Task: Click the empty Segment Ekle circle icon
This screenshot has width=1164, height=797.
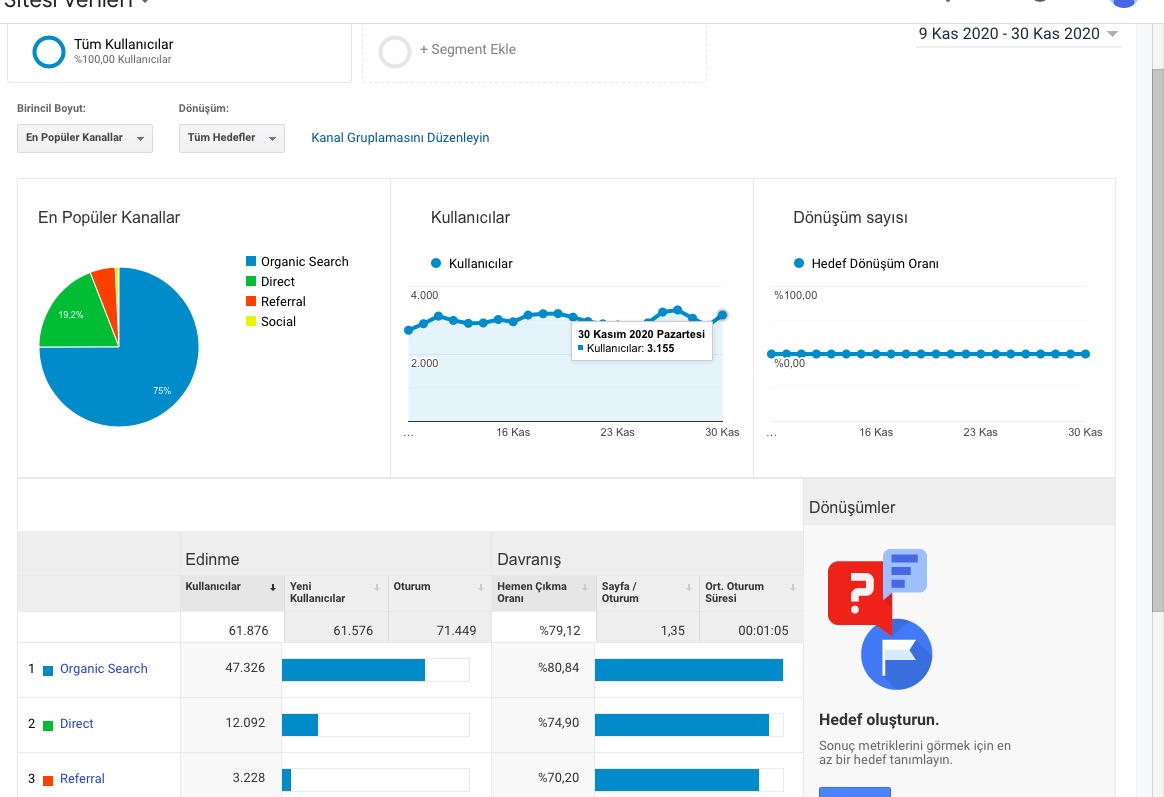Action: tap(395, 52)
